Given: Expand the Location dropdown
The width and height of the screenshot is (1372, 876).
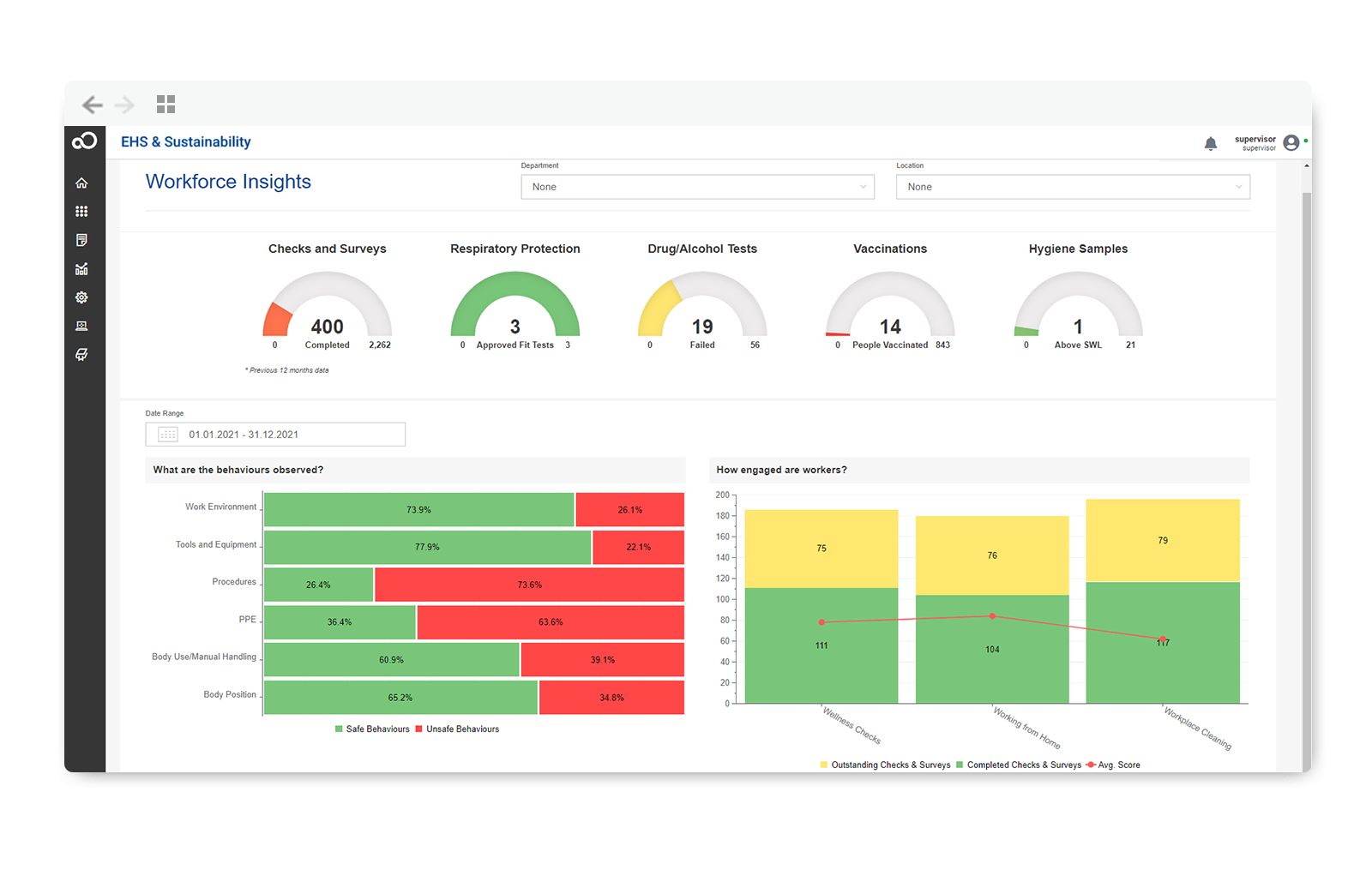Looking at the screenshot, I should [1072, 187].
